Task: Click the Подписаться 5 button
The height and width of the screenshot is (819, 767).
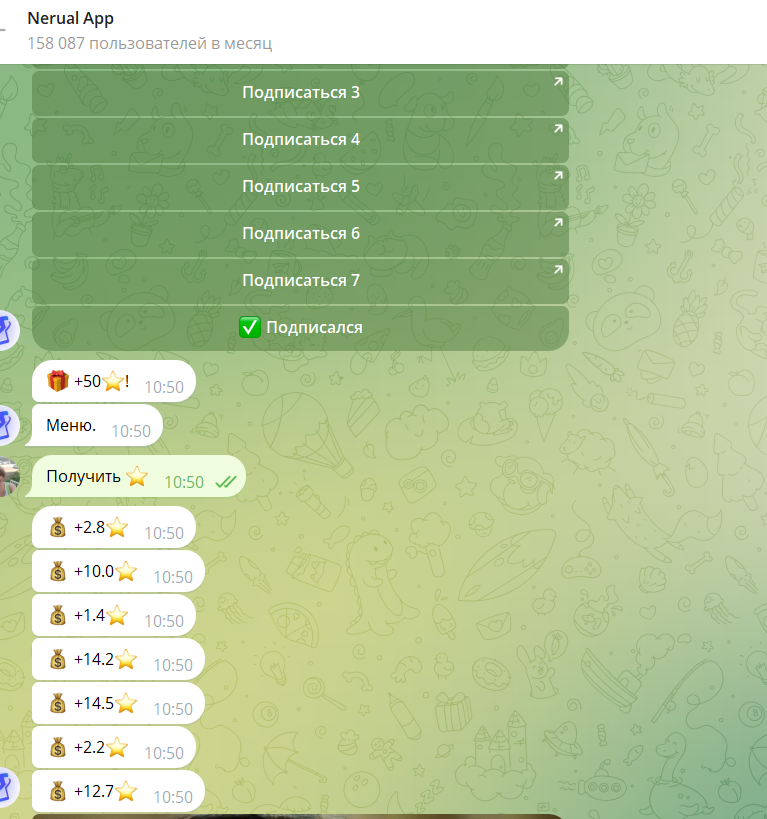Action: [x=300, y=187]
